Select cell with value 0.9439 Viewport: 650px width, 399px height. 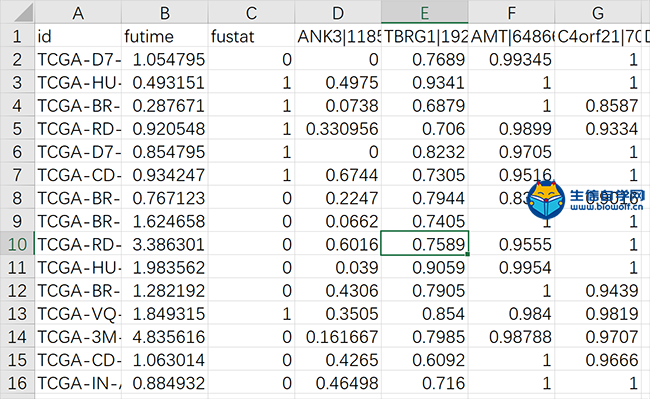pyautogui.click(x=598, y=290)
